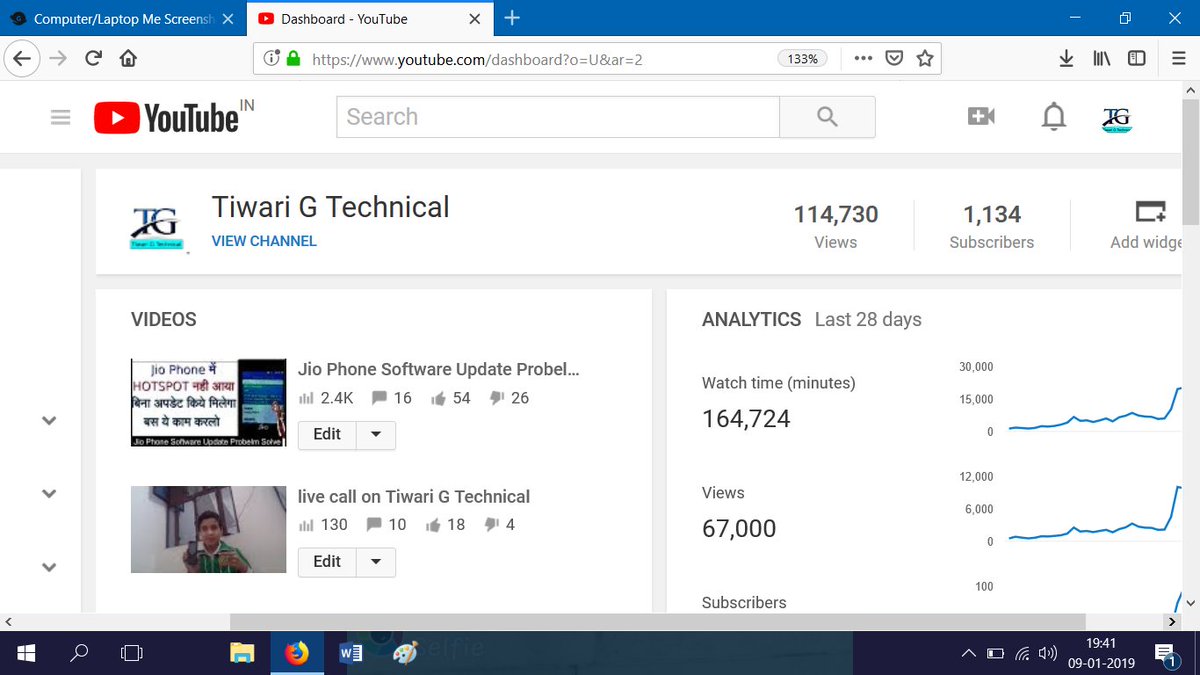Expand the first left sidebar chevron
1200x675 pixels.
[x=47, y=421]
